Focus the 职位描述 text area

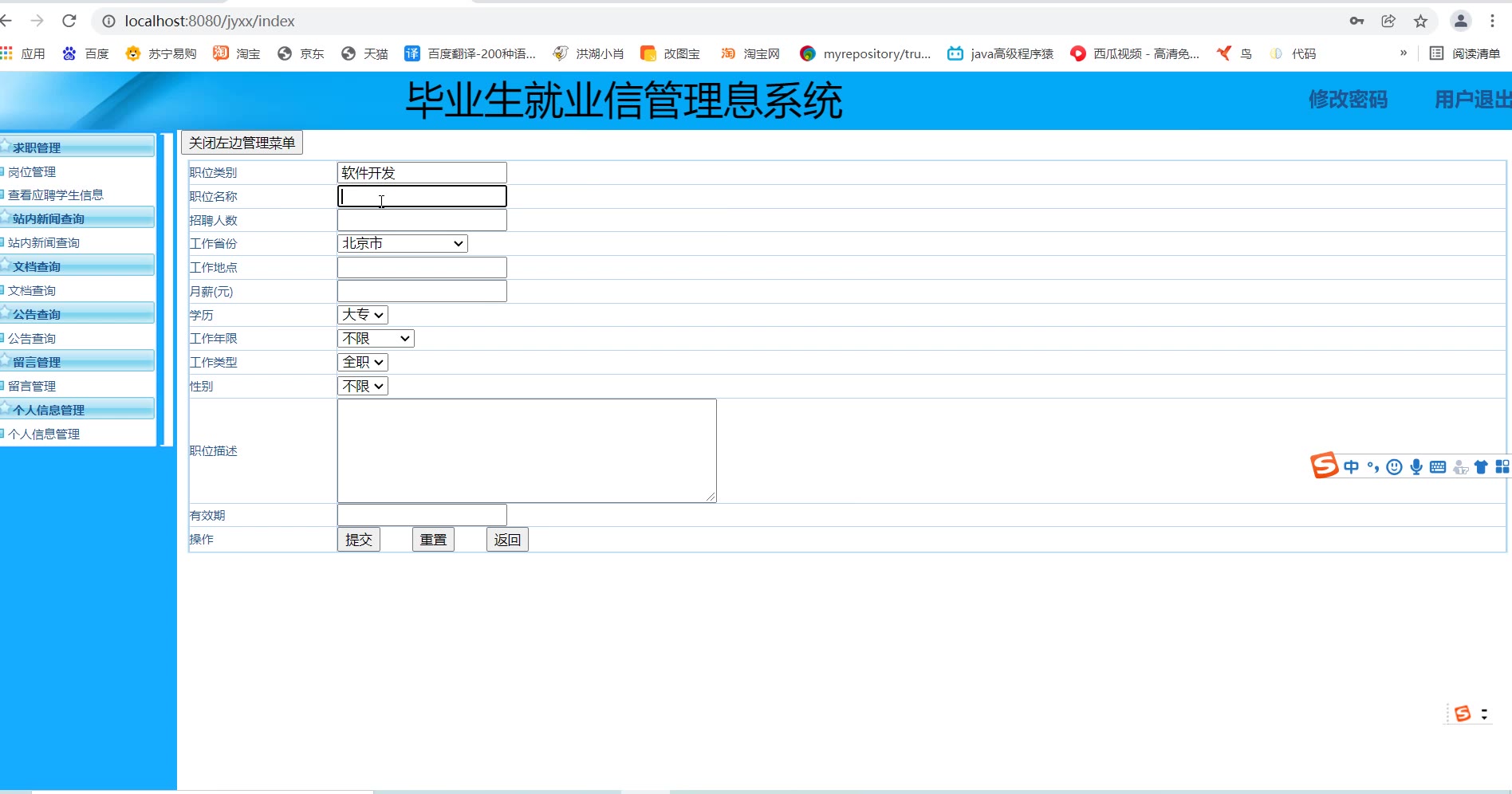(527, 451)
